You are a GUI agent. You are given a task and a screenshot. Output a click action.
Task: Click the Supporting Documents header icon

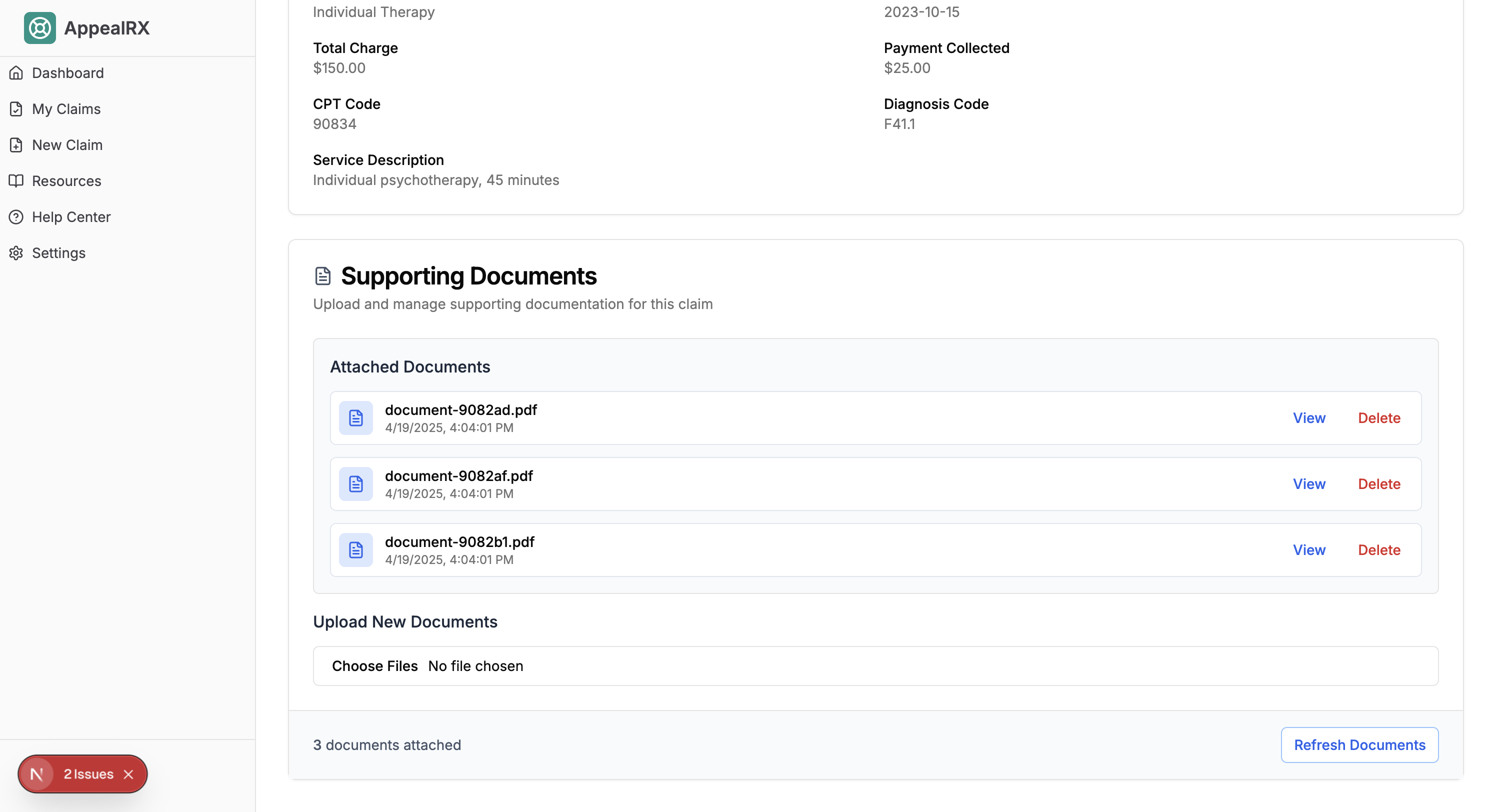[323, 276]
